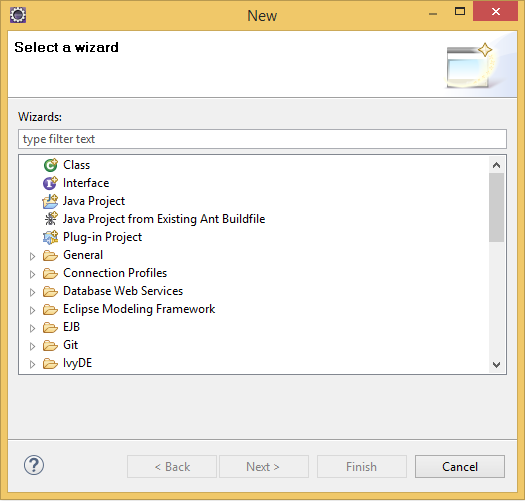Screen dimensions: 525x501
Task: Click the EJB folder icon
Action: pyautogui.click(x=50, y=328)
